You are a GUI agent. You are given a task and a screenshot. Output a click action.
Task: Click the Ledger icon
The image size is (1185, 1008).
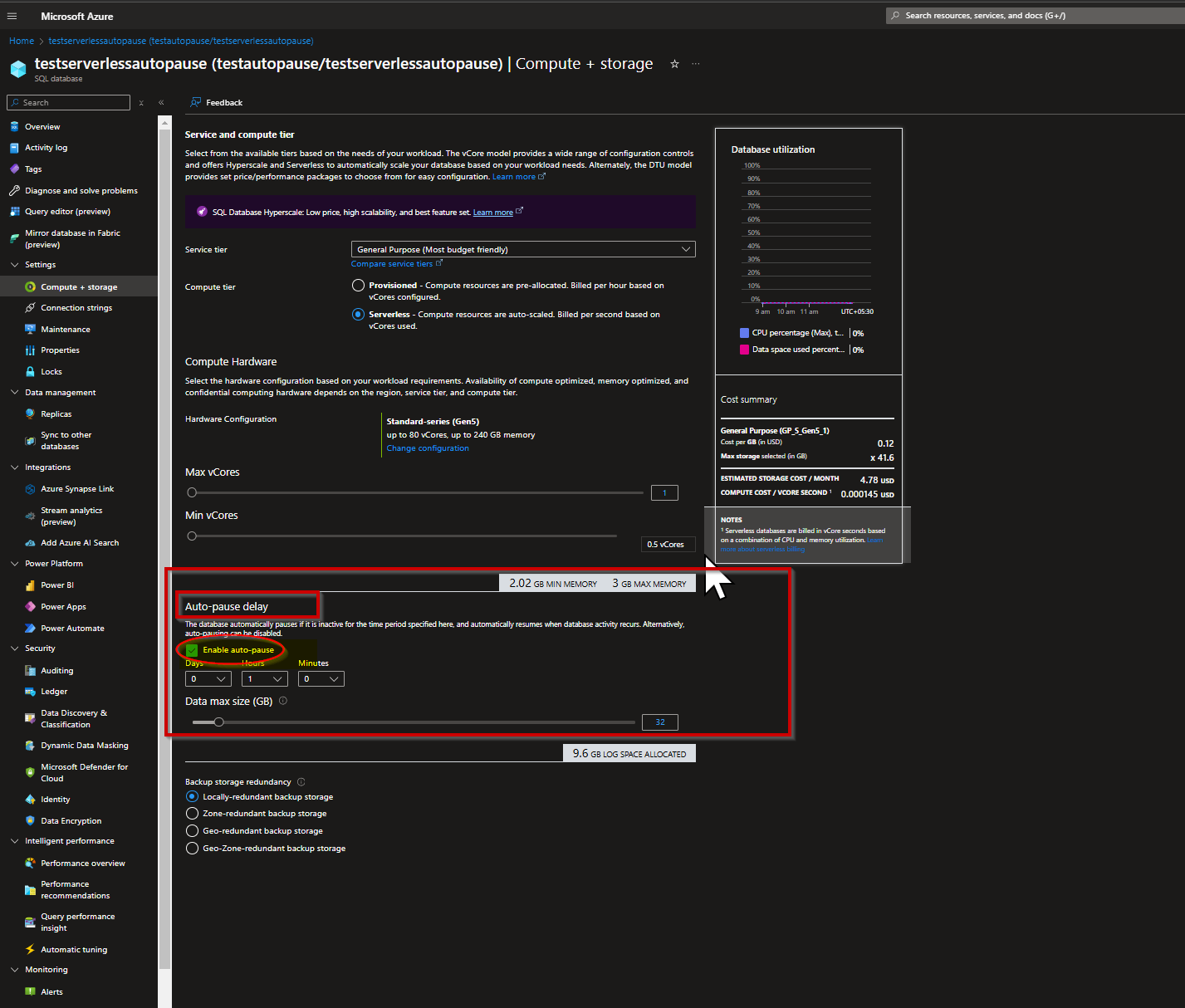point(31,692)
